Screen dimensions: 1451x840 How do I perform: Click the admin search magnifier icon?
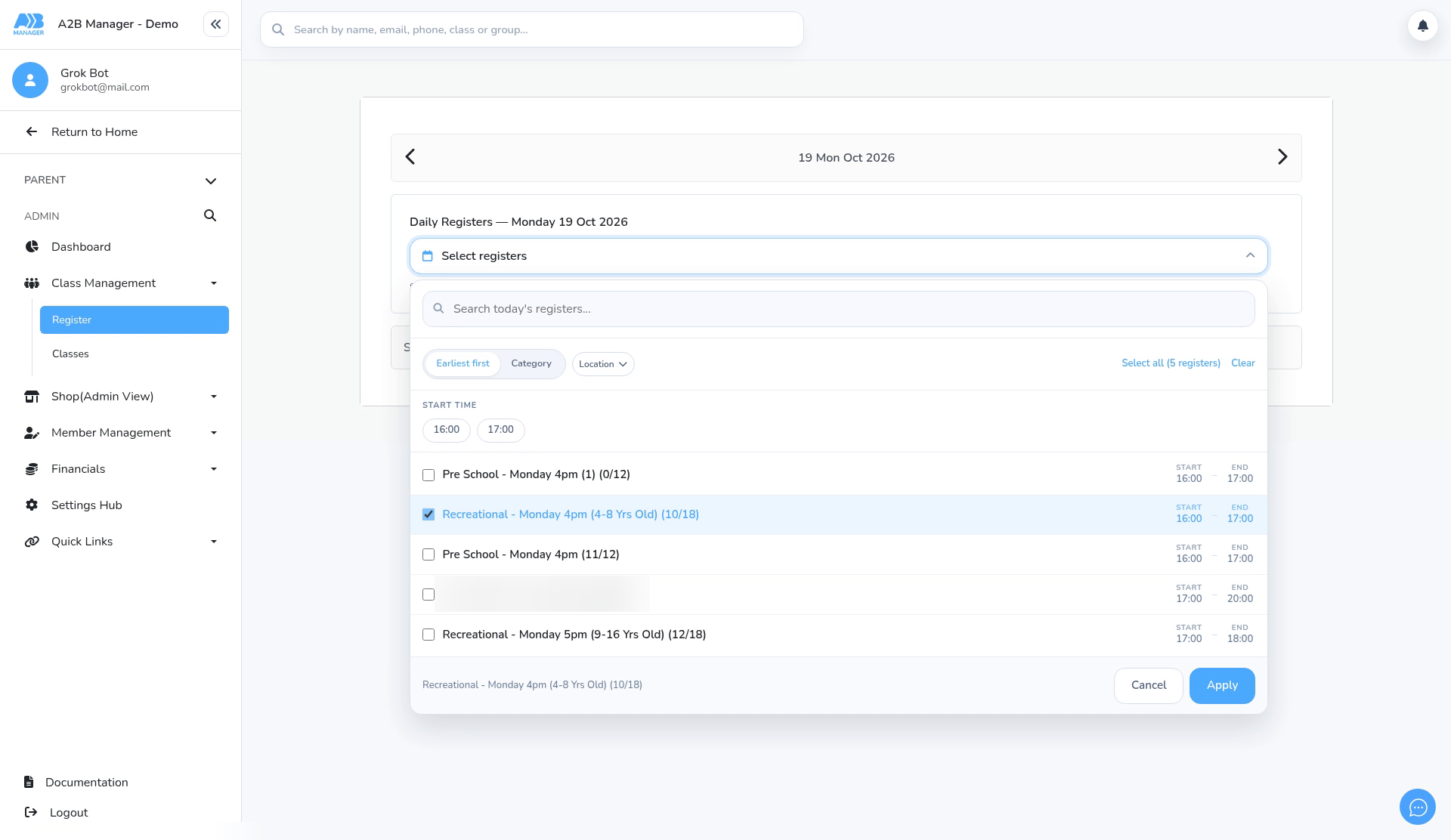(210, 216)
